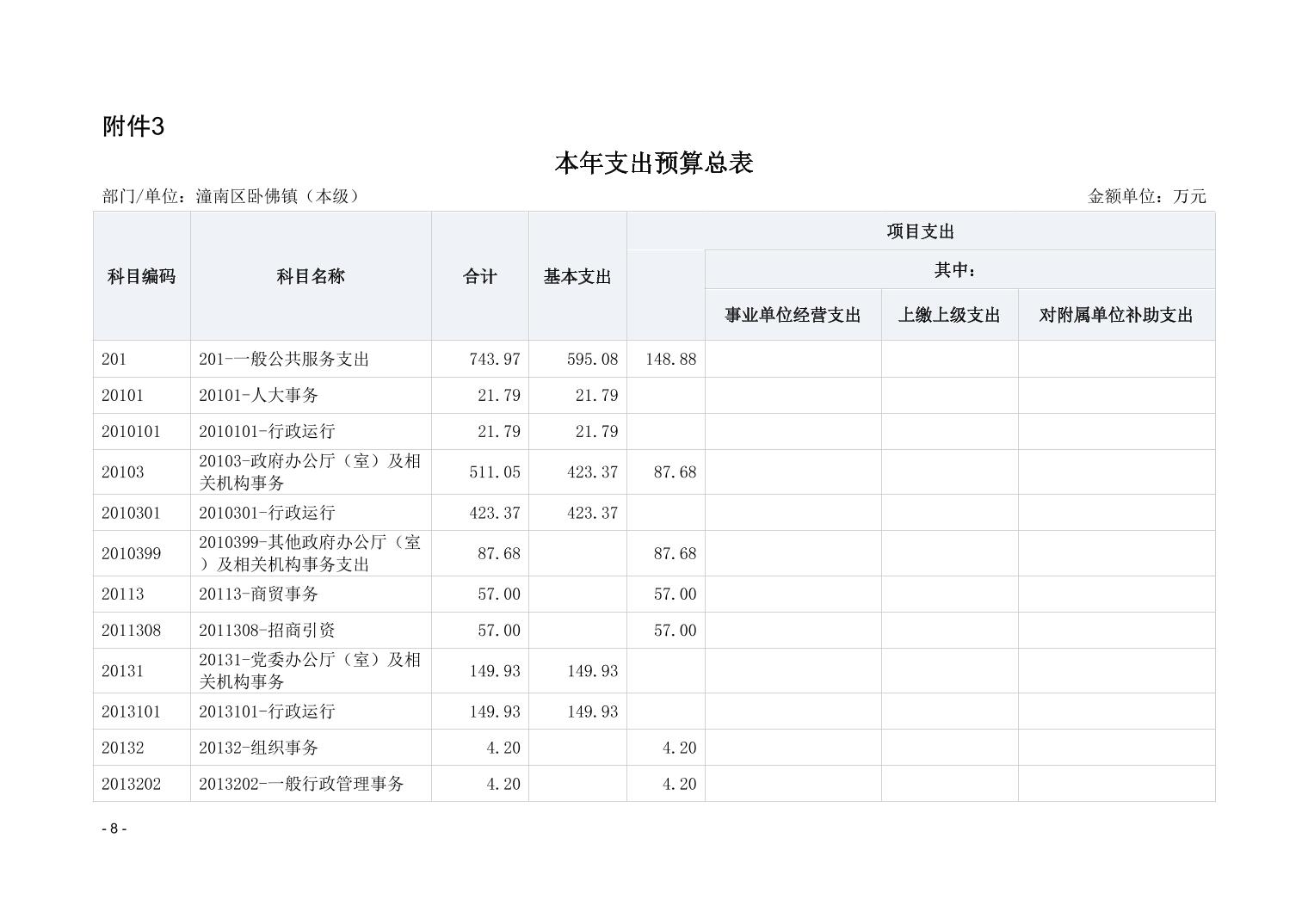Click the 事业单位经营支出 column header

tap(793, 315)
